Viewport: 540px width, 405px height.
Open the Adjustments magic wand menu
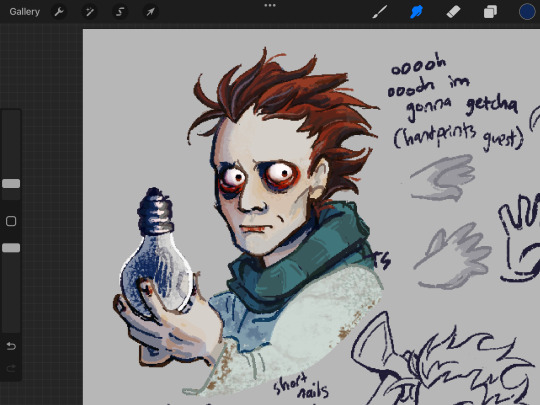tap(90, 12)
